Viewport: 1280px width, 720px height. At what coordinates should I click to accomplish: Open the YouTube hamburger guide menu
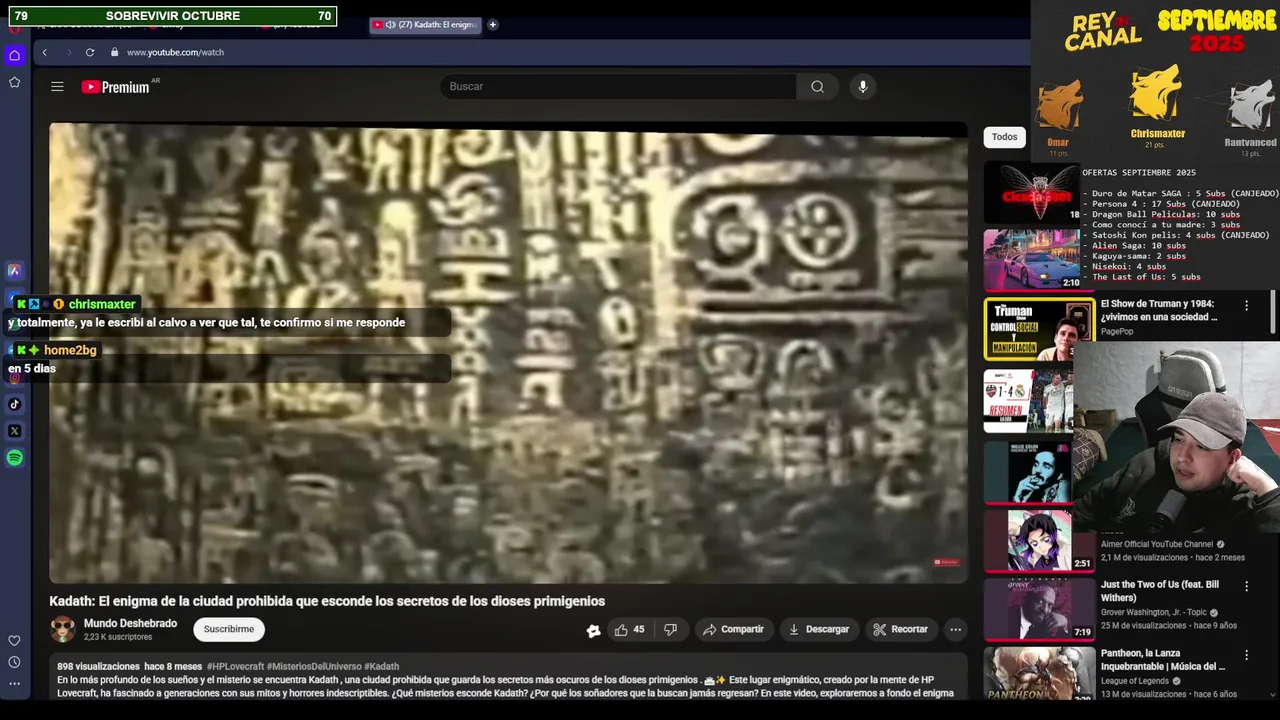click(x=57, y=87)
